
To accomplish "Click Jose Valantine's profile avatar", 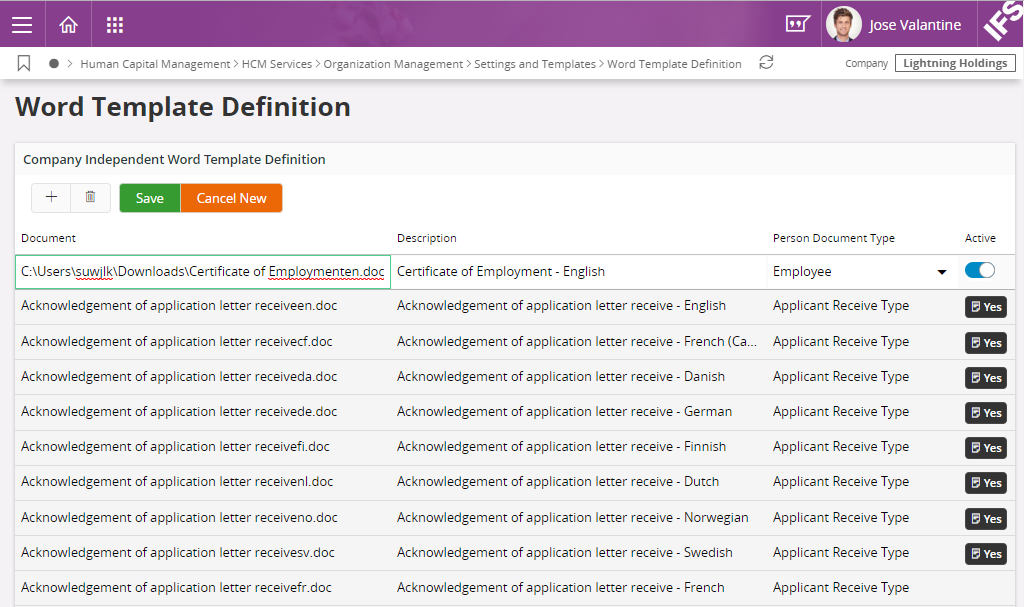I will tap(843, 25).
